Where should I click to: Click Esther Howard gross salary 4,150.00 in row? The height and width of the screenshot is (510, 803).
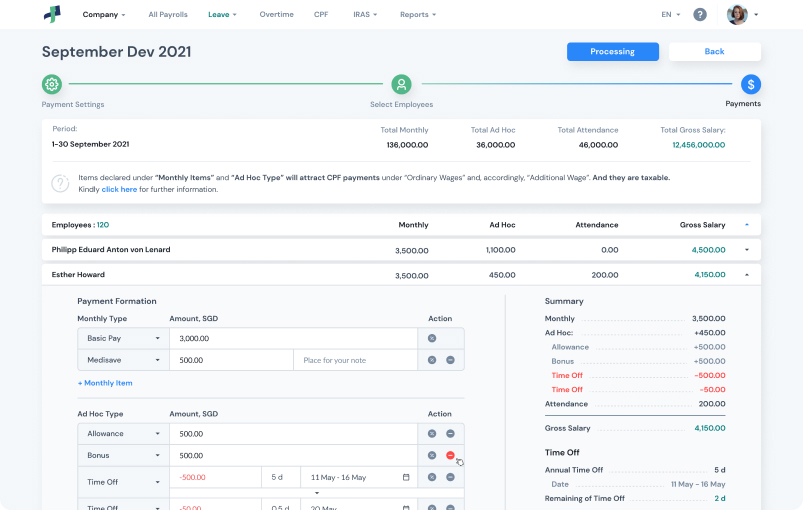click(x=710, y=275)
